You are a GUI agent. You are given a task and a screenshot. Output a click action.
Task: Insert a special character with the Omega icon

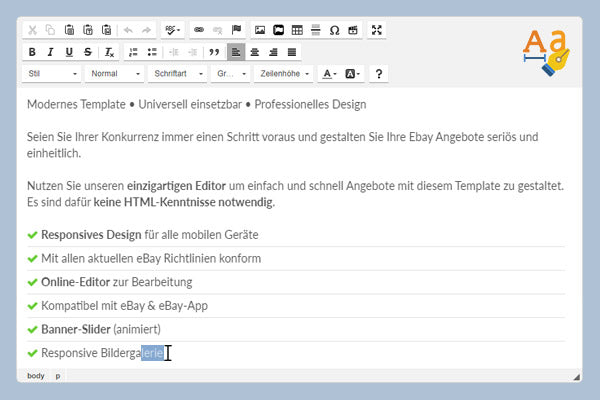[x=334, y=30]
